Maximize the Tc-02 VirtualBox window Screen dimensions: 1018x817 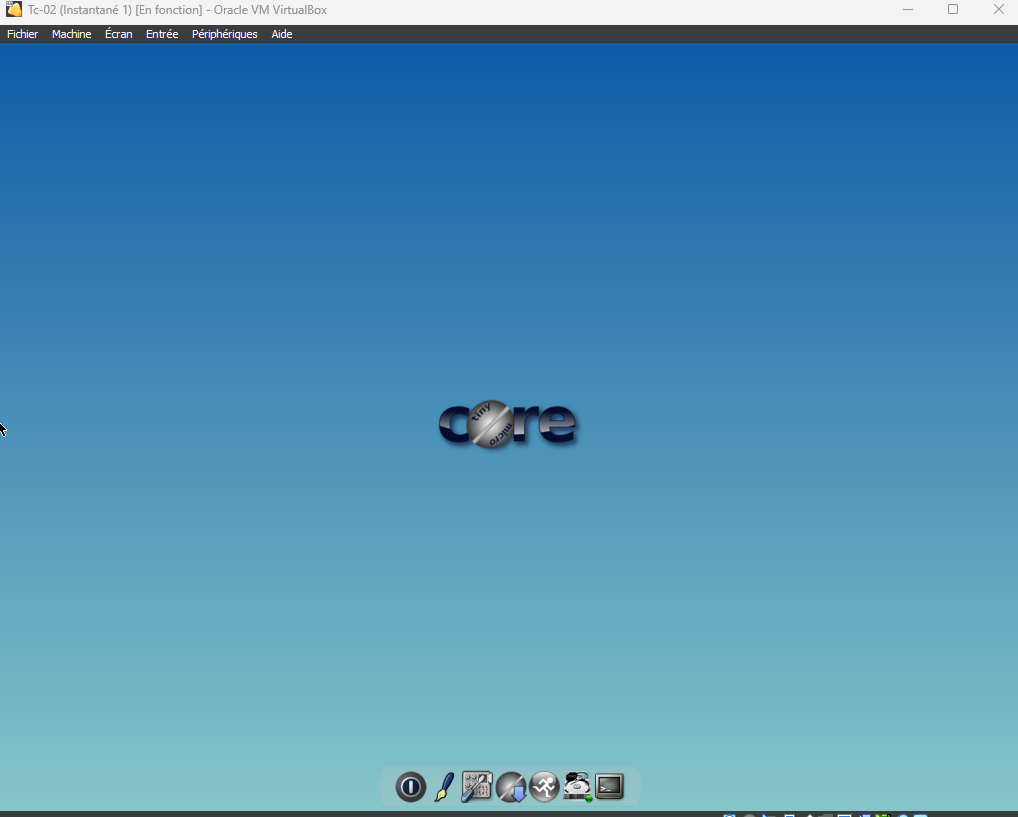click(x=953, y=9)
